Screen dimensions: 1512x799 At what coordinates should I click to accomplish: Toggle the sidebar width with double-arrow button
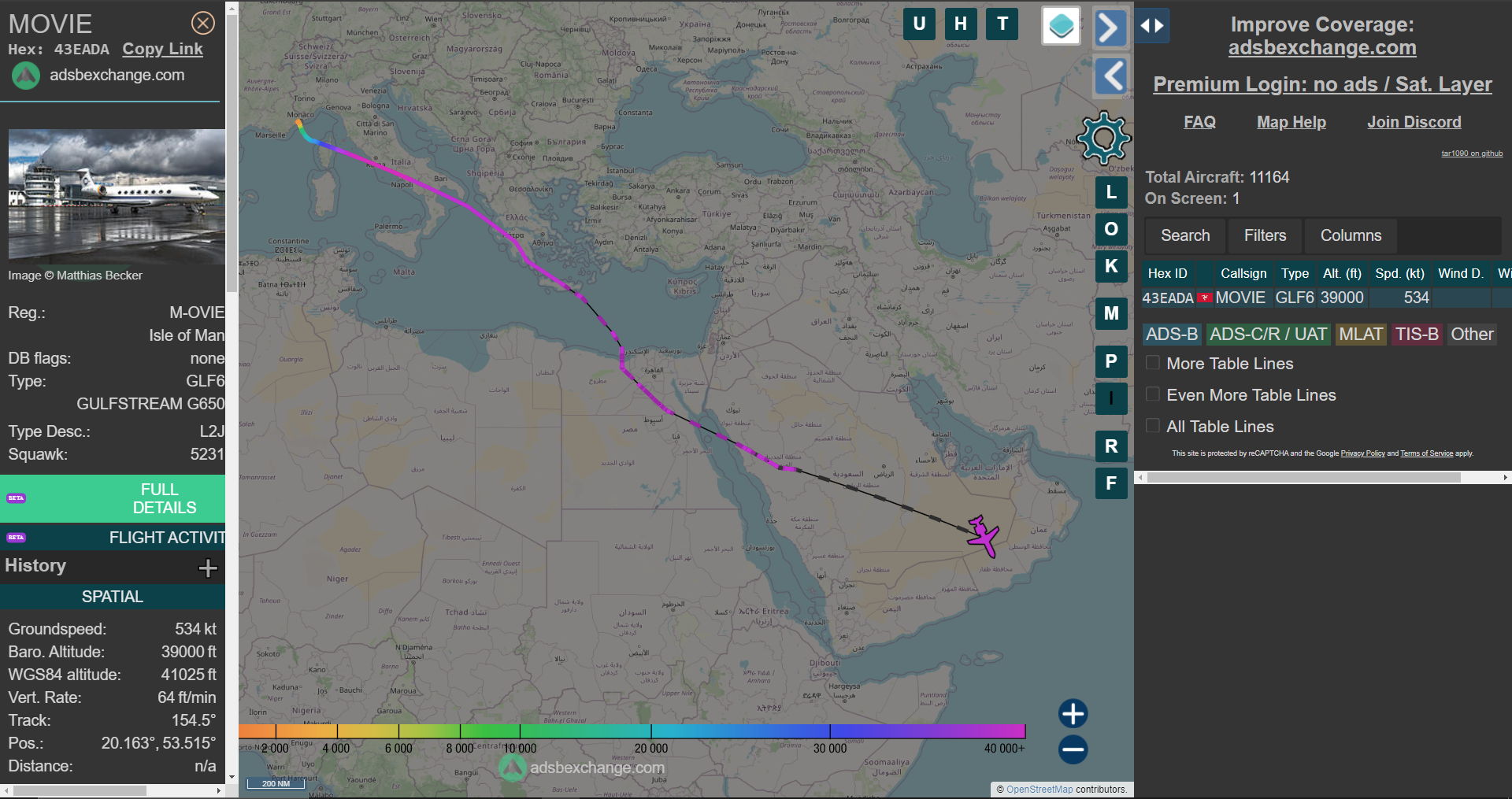pos(1152,26)
